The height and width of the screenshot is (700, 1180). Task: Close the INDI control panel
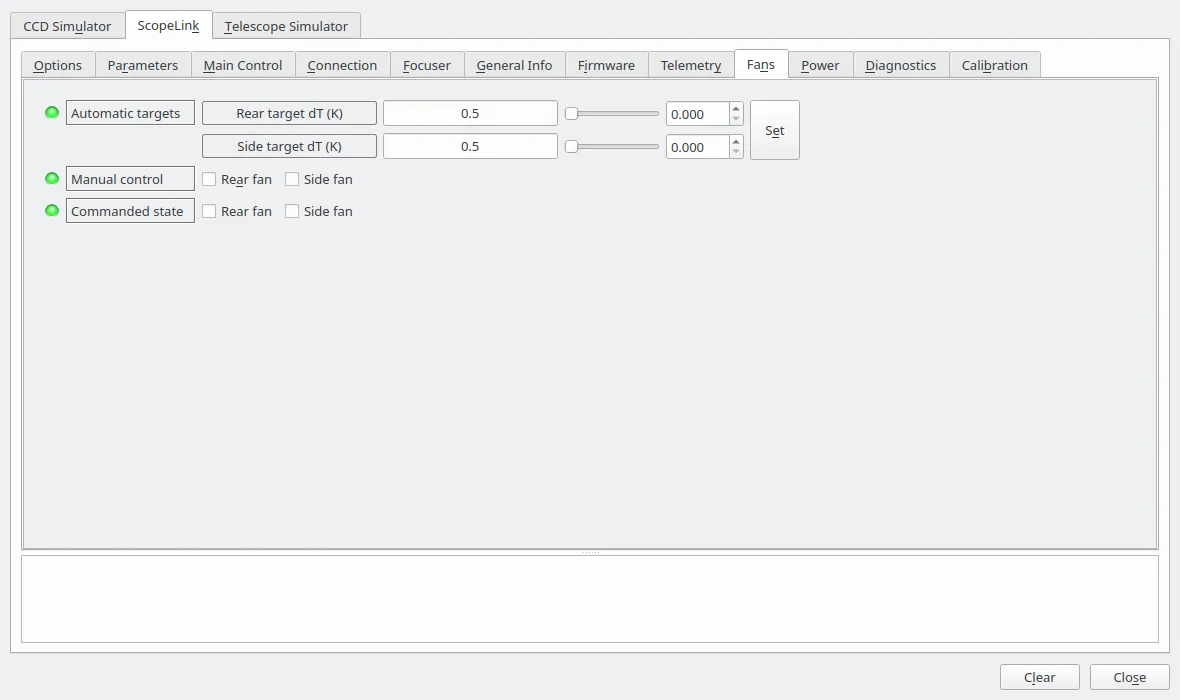click(x=1130, y=677)
